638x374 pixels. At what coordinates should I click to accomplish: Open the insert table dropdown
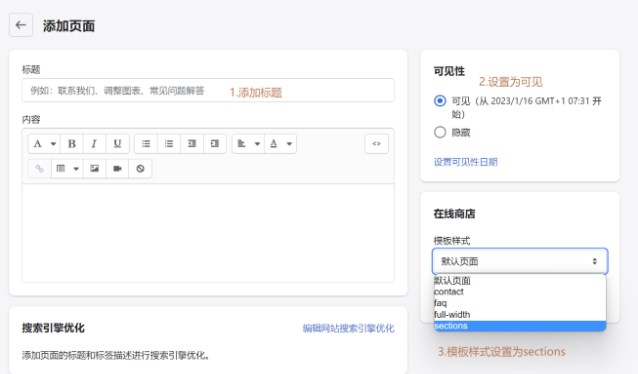coord(67,168)
